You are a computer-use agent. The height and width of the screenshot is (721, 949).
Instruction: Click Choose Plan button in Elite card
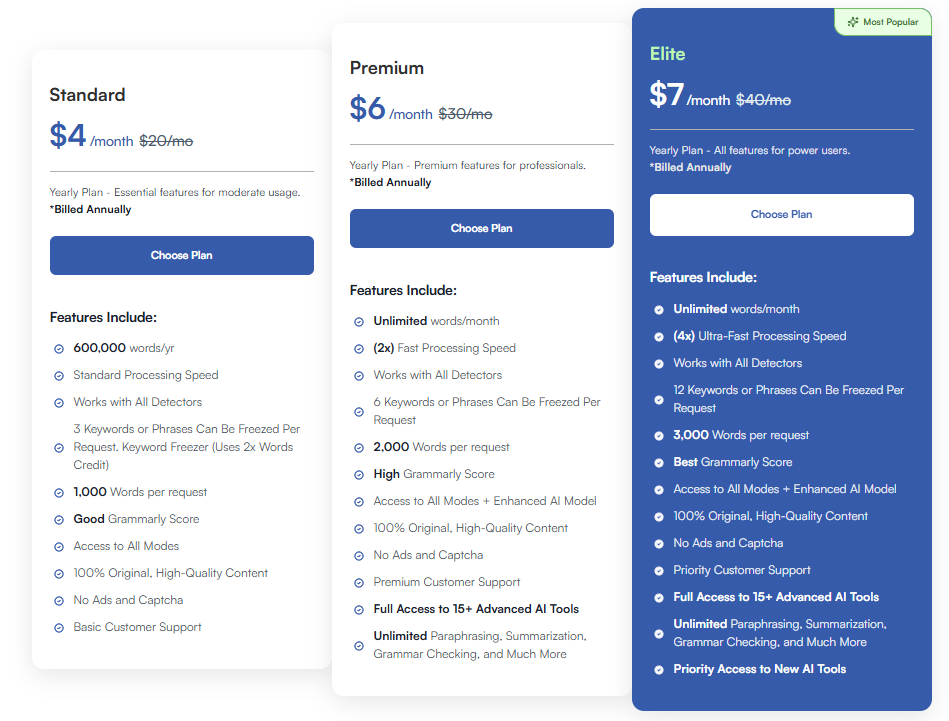click(x=781, y=214)
